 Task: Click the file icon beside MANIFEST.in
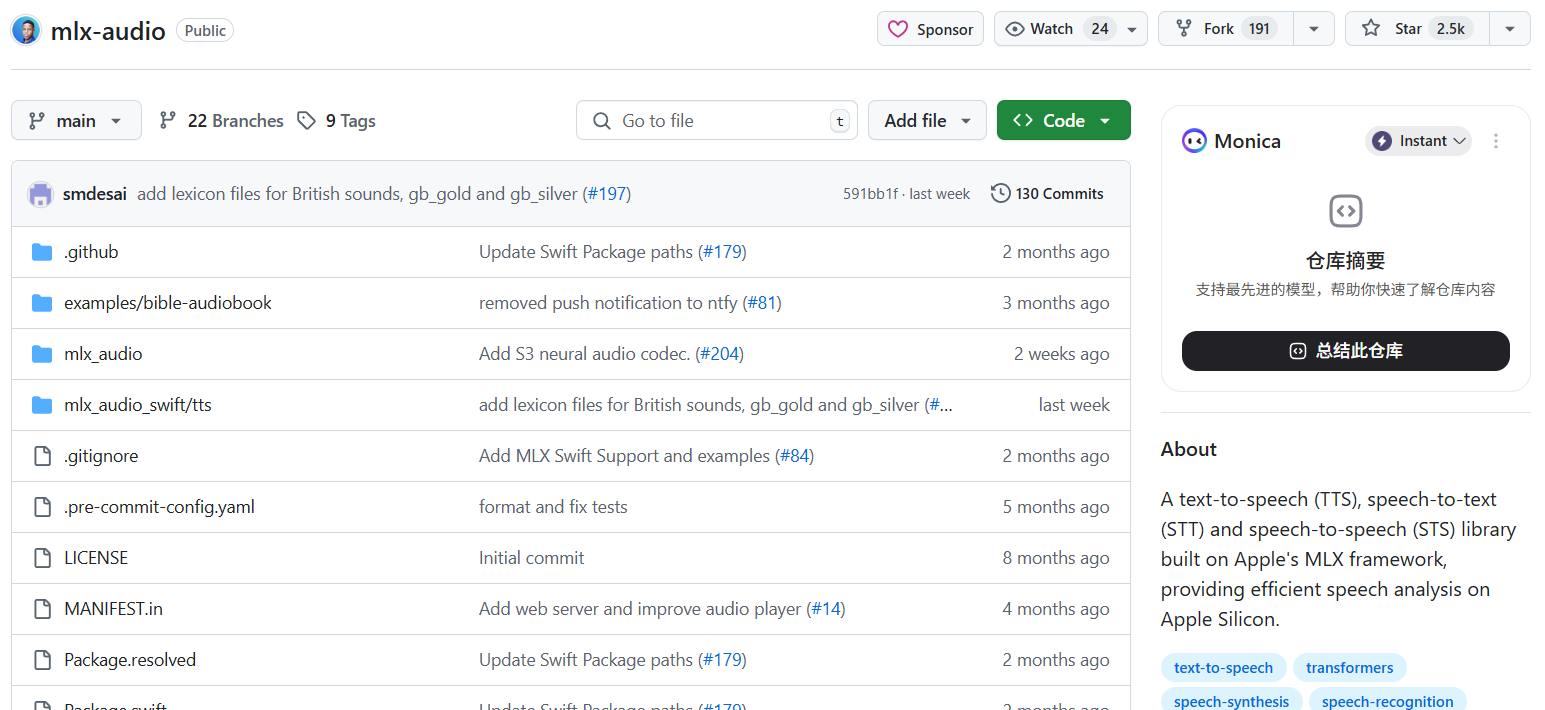click(42, 609)
